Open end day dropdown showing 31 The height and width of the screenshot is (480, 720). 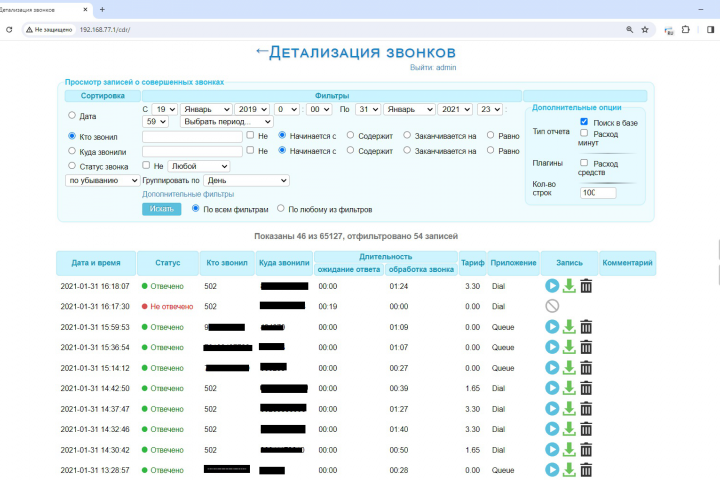(367, 109)
